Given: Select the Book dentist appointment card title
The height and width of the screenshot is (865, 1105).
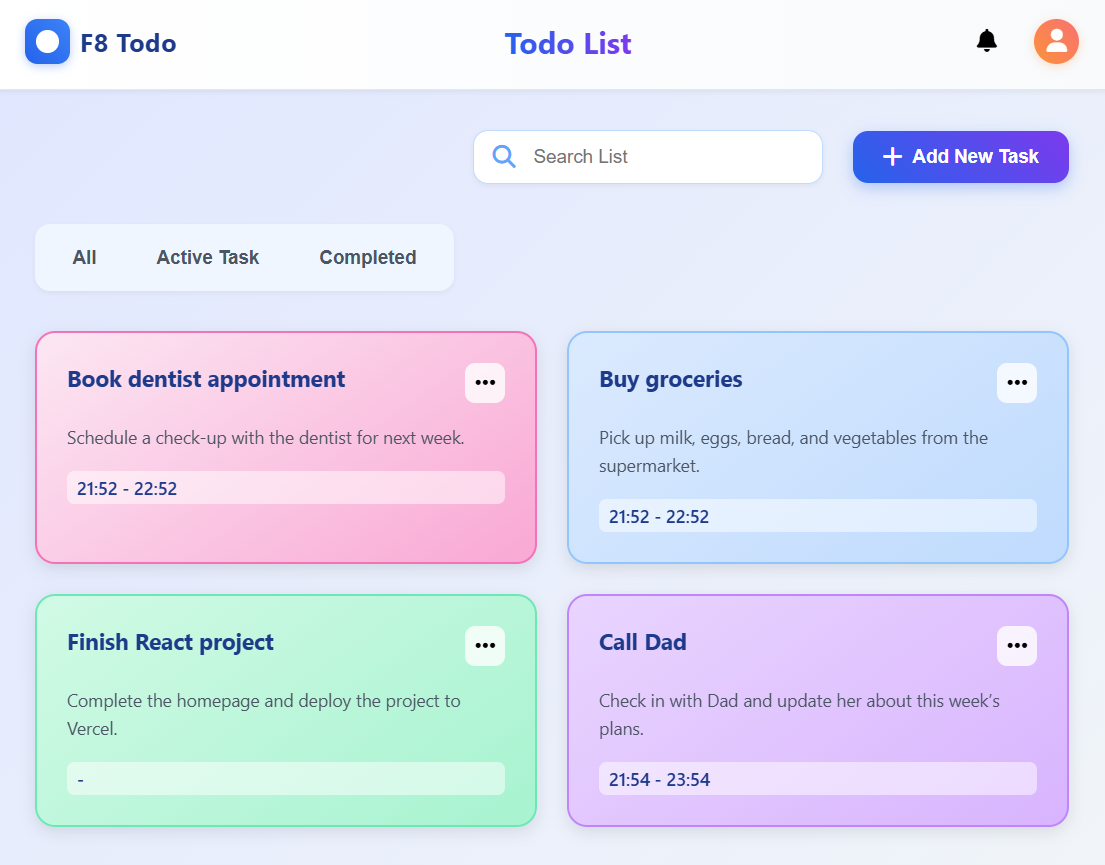Looking at the screenshot, I should coord(206,379).
